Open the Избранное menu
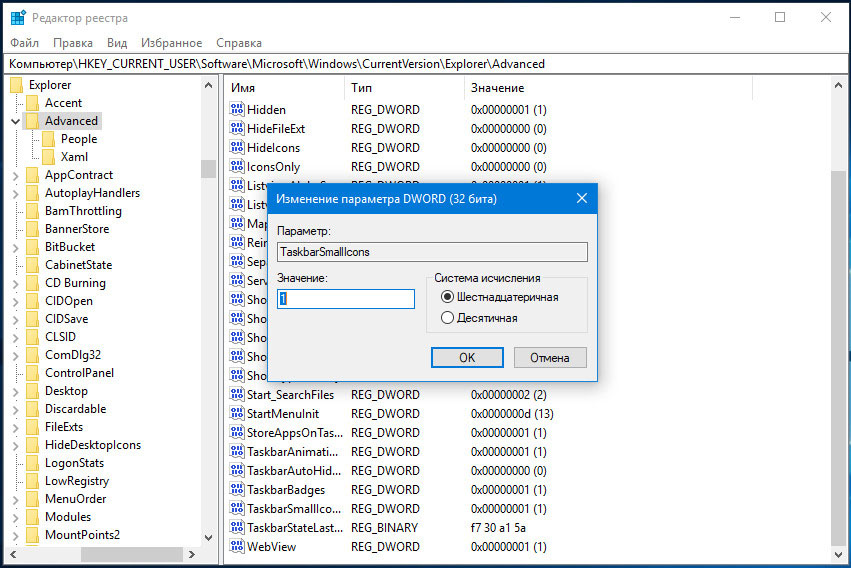 [x=172, y=43]
